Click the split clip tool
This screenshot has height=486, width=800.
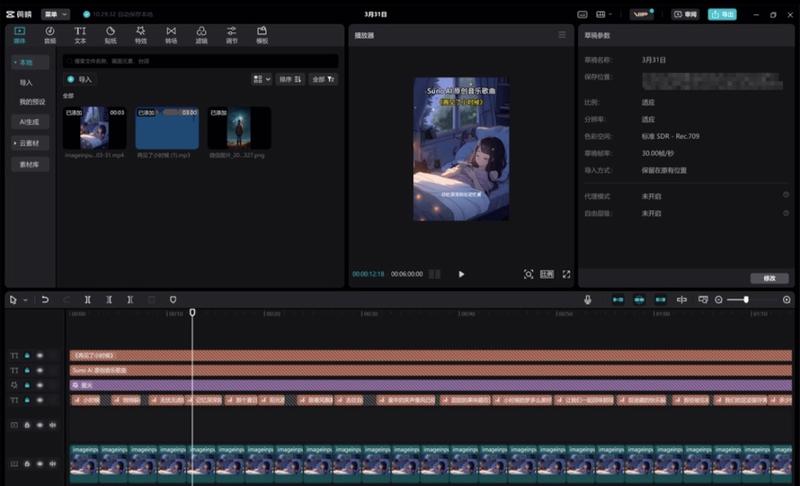[x=88, y=300]
